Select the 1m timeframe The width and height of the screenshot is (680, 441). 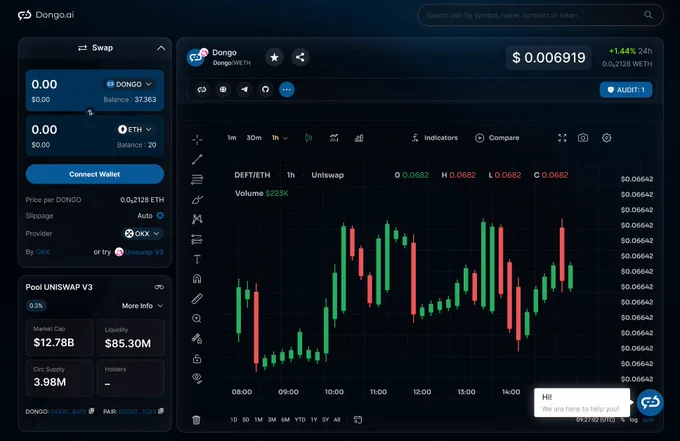(x=232, y=138)
